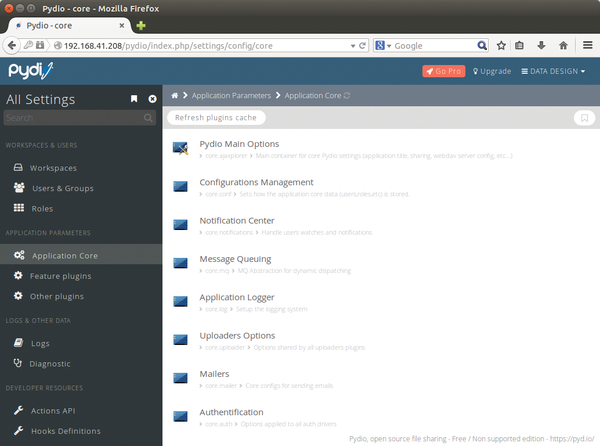600x446 pixels.
Task: Click the Users & Groups people icon
Action: pos(19,187)
